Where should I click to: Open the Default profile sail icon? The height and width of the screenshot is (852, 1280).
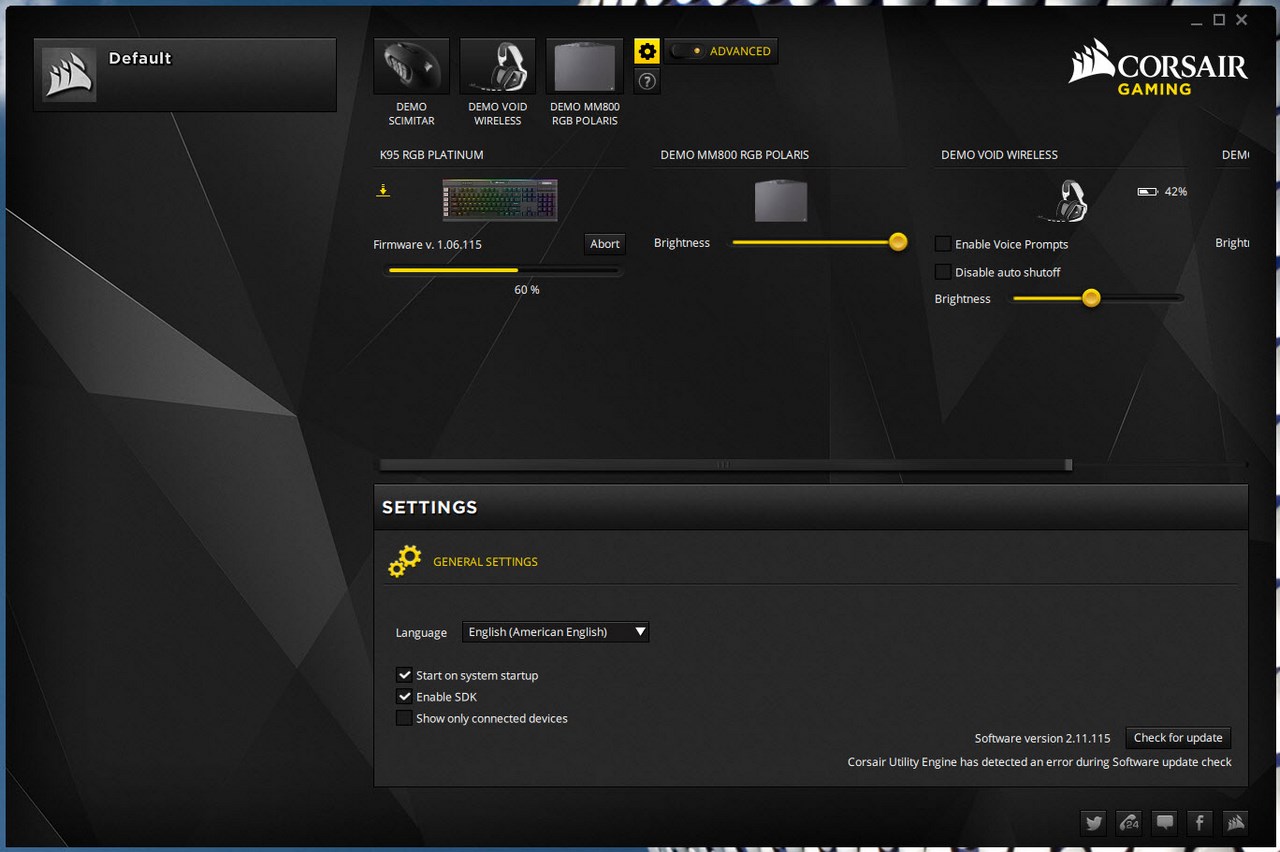coord(69,75)
